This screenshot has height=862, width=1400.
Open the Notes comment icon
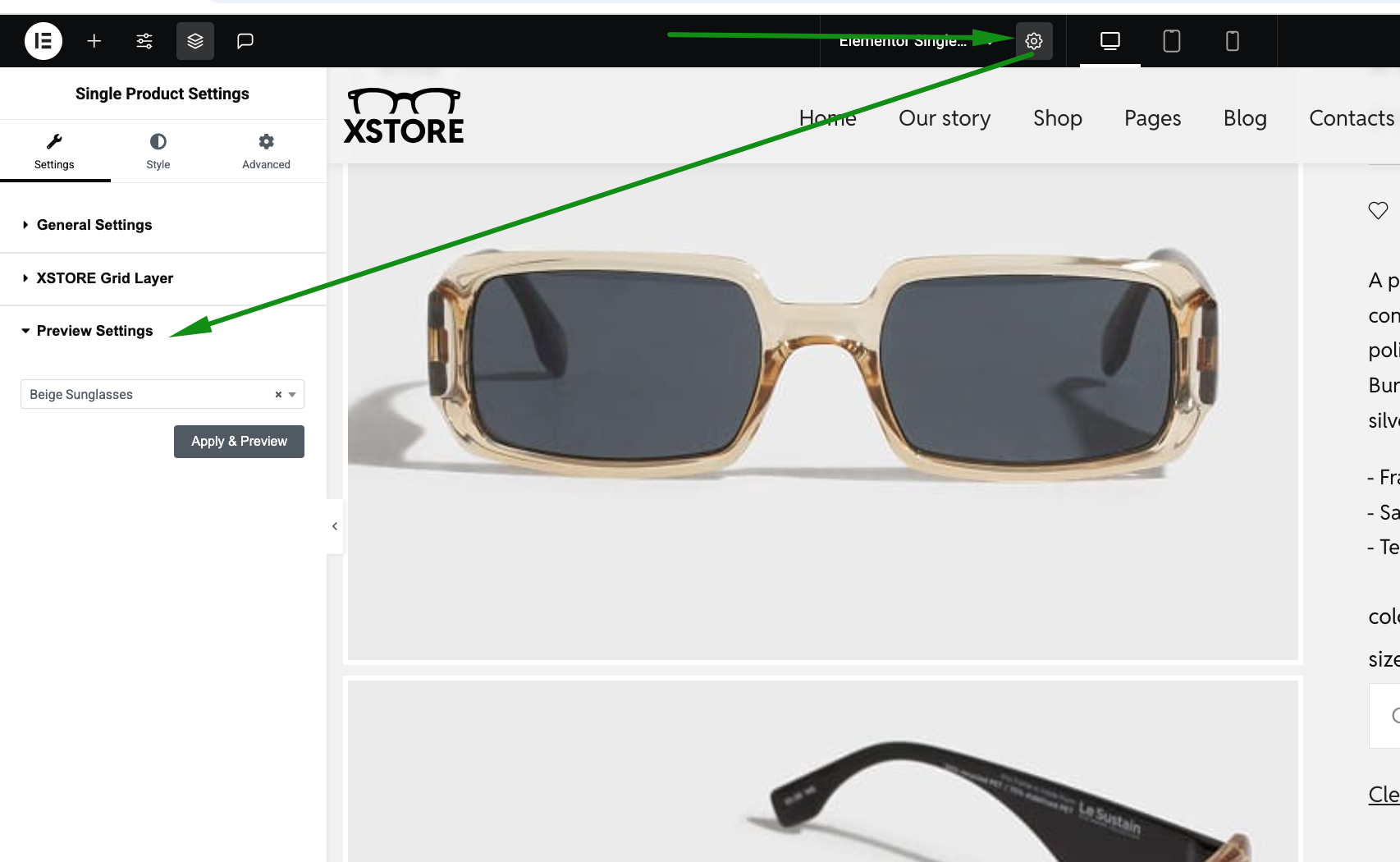pos(245,41)
